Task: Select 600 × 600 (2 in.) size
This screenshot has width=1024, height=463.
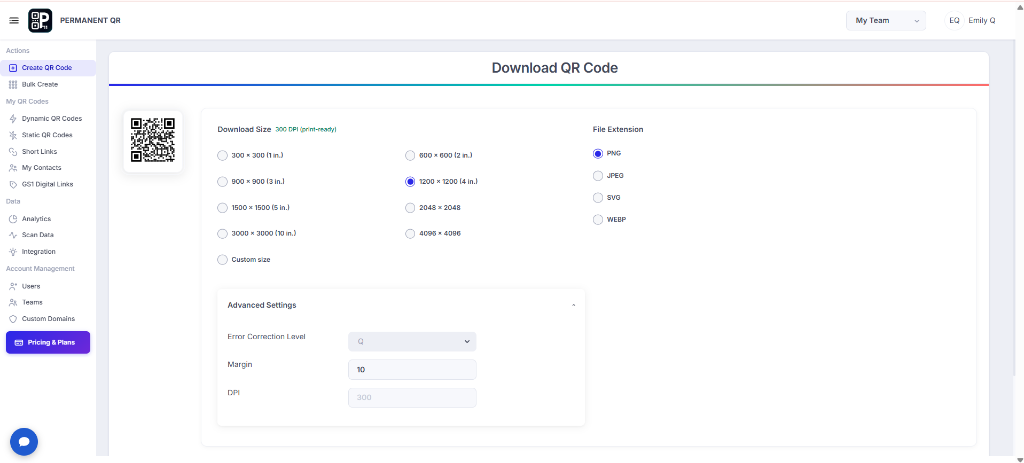Action: tap(410, 155)
